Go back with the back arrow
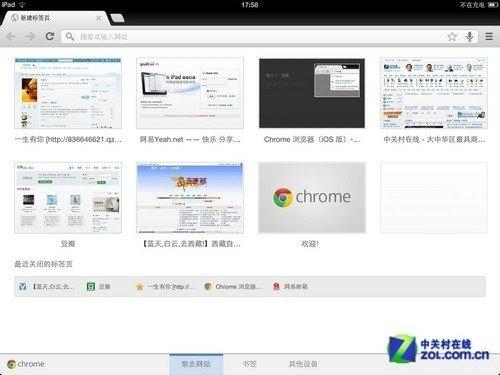This screenshot has width=500, height=375. point(12,36)
